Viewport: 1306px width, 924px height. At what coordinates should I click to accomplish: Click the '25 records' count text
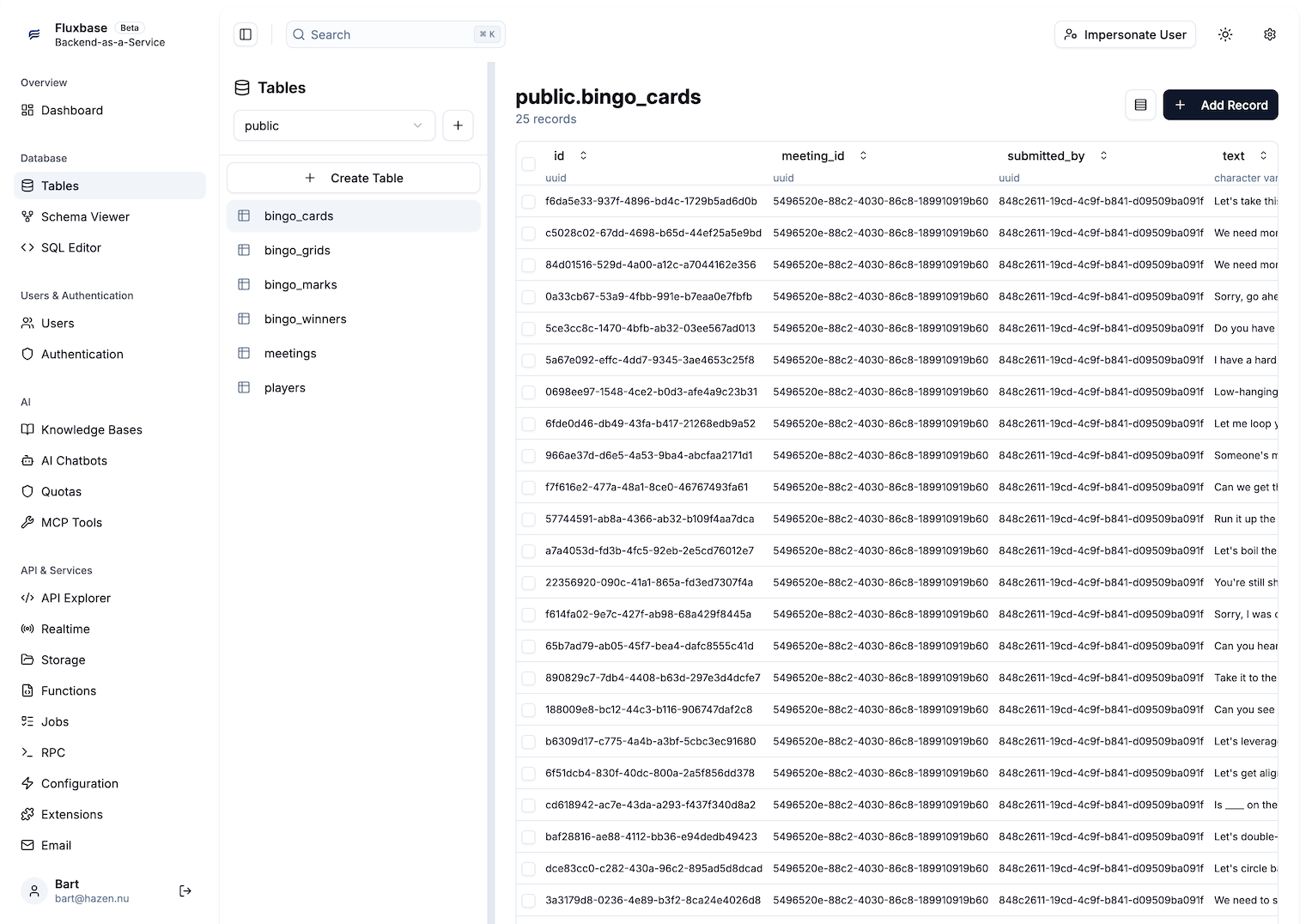click(546, 119)
